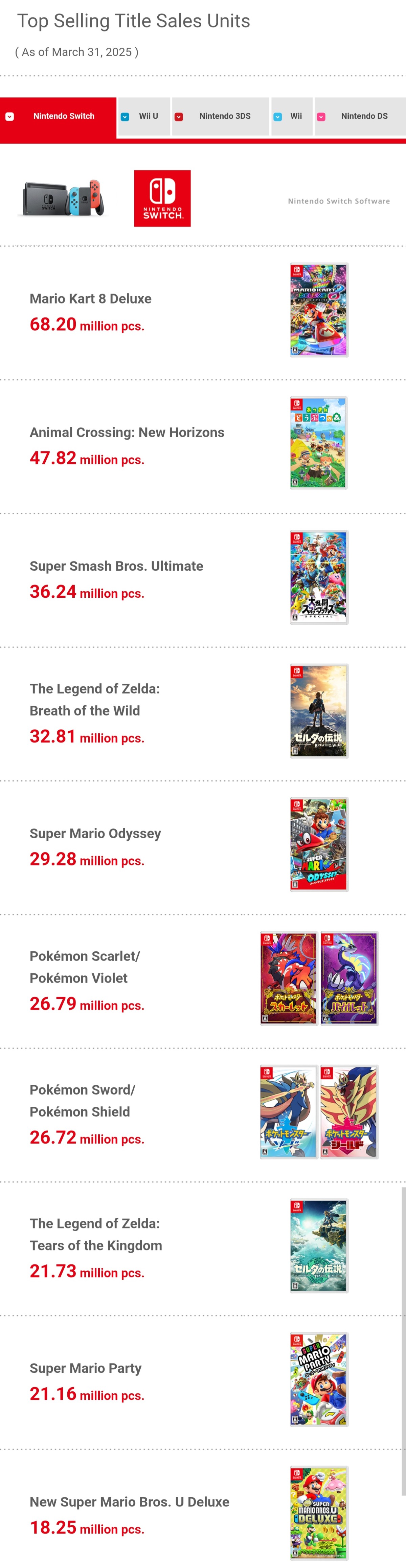Select the Nintendo DS tab
Viewport: 406px width, 1568px height.
point(364,116)
